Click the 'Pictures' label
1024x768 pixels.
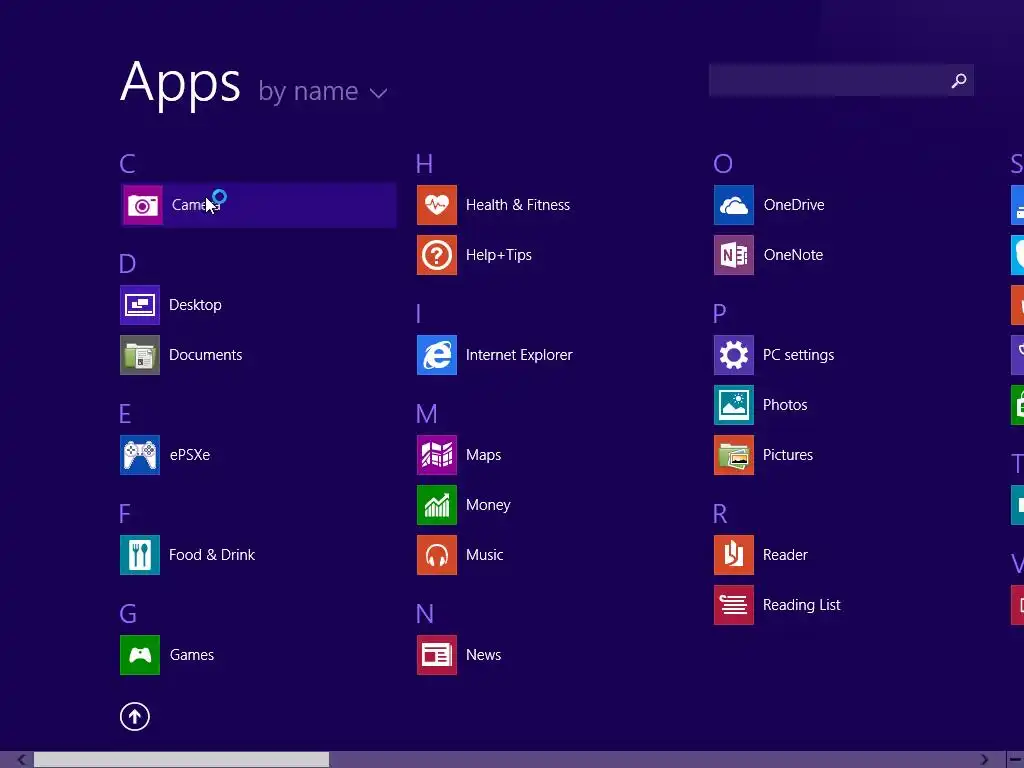click(788, 455)
